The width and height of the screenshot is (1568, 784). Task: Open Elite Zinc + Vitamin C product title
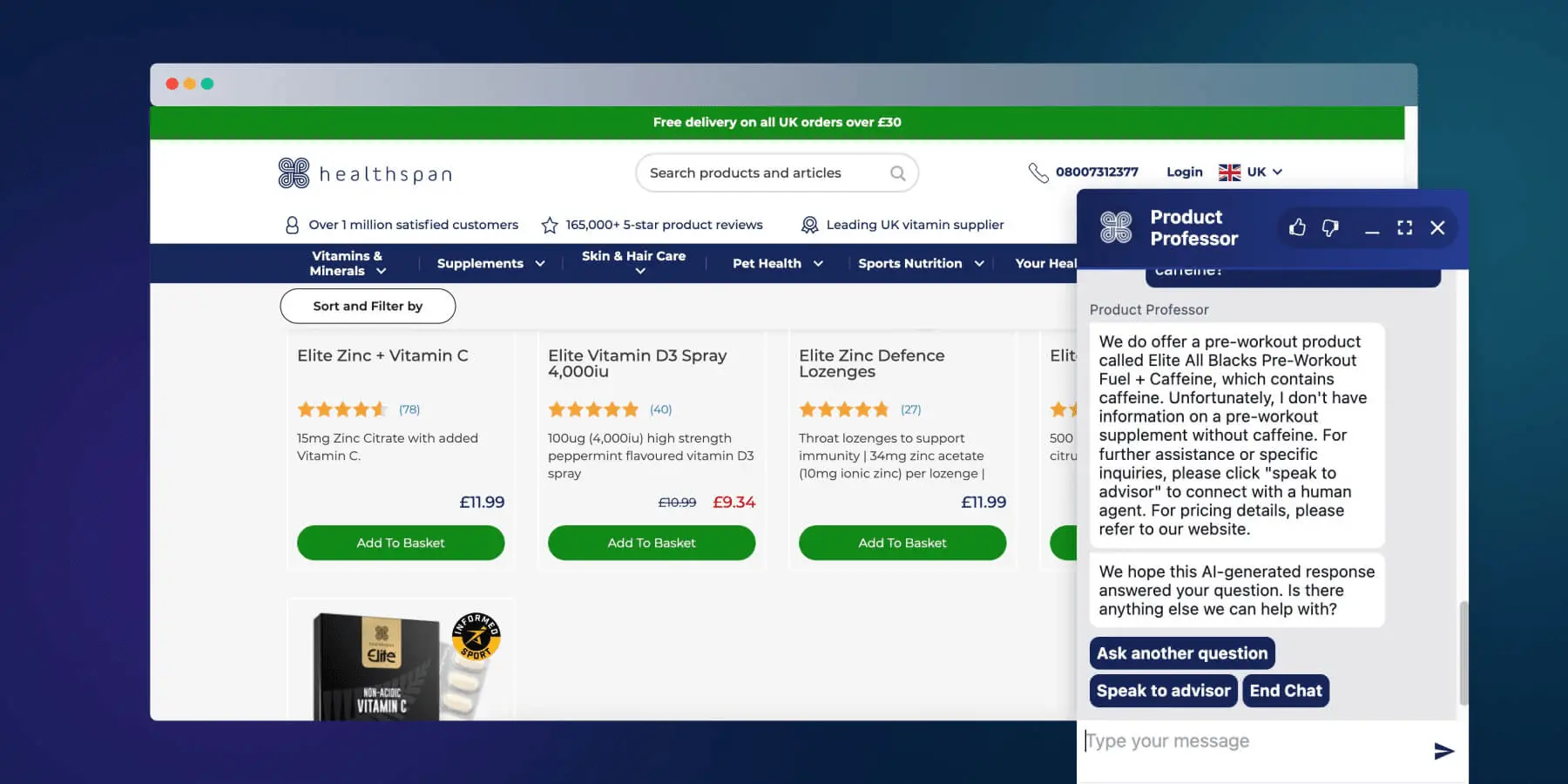pos(382,355)
